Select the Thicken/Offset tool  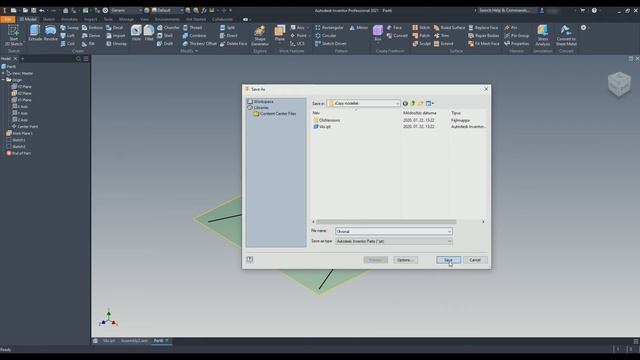click(x=200, y=43)
